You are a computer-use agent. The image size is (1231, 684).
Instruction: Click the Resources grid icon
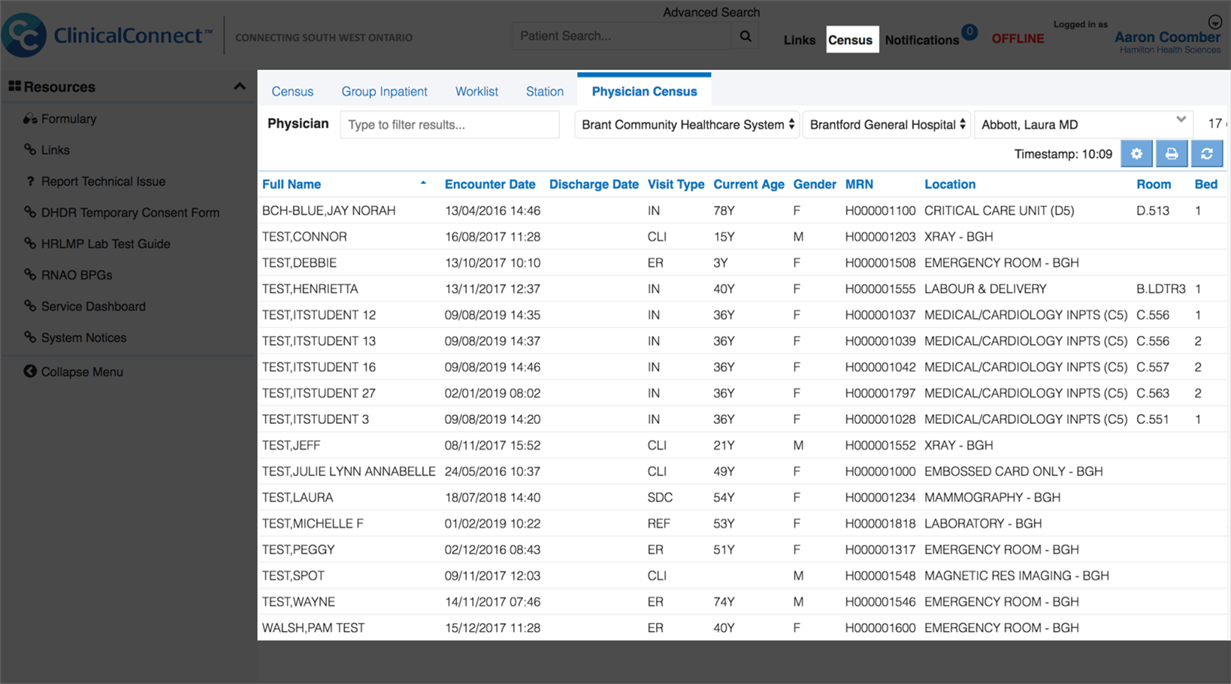click(15, 87)
